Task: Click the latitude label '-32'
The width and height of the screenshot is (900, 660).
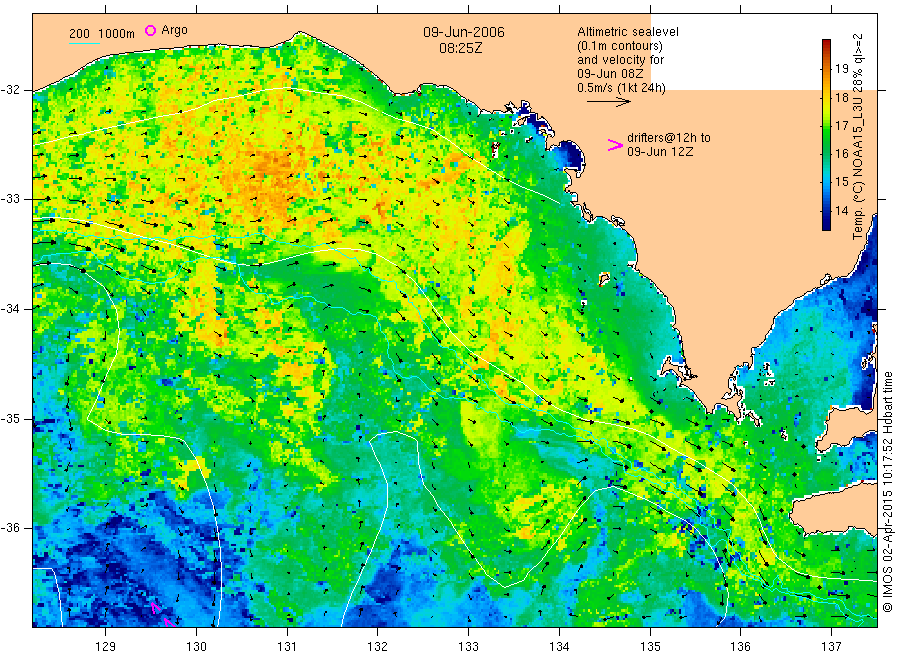Action: [x=11, y=90]
